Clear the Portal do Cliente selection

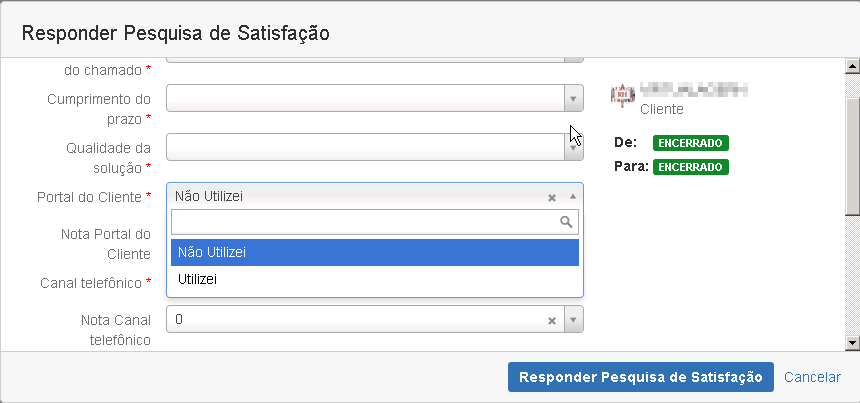click(x=551, y=197)
